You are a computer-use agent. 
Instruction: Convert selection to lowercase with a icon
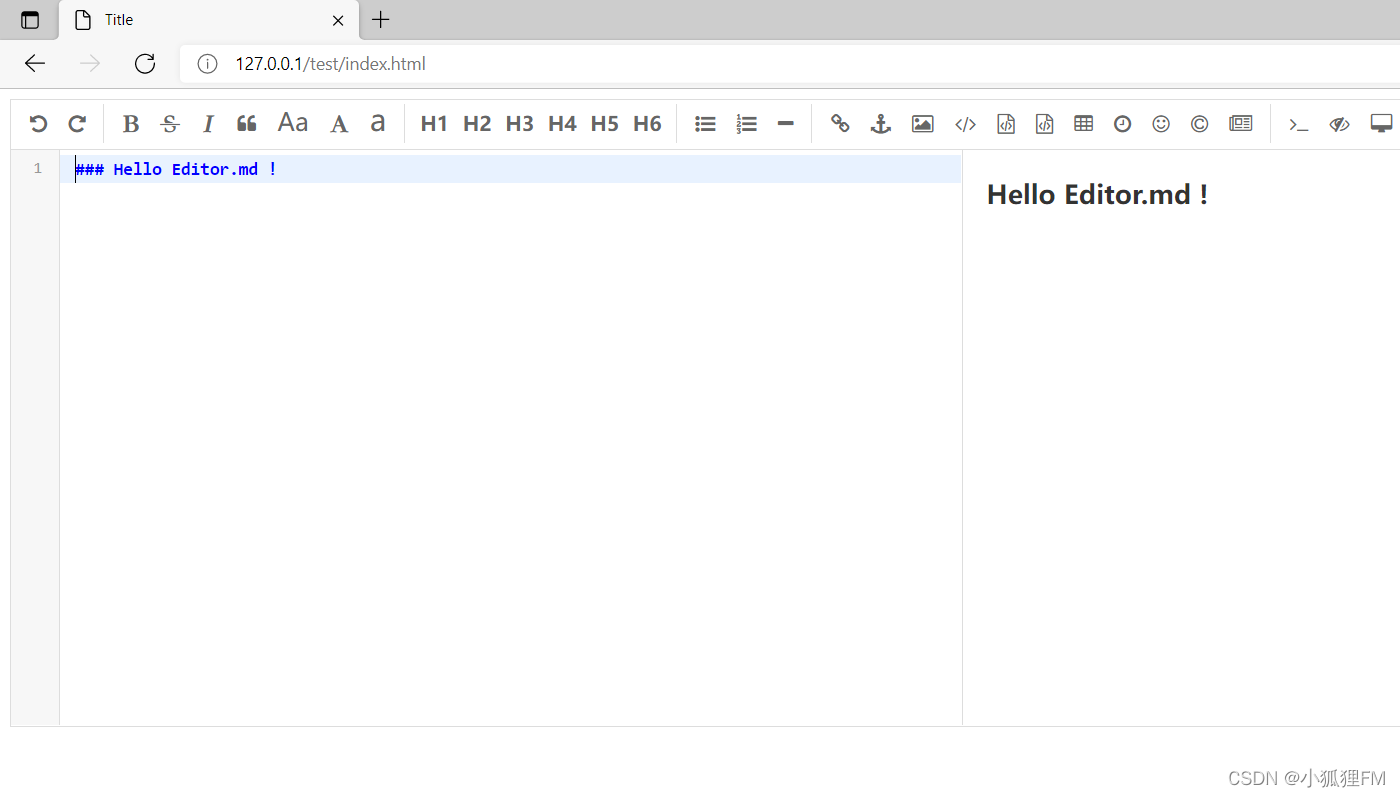(378, 123)
